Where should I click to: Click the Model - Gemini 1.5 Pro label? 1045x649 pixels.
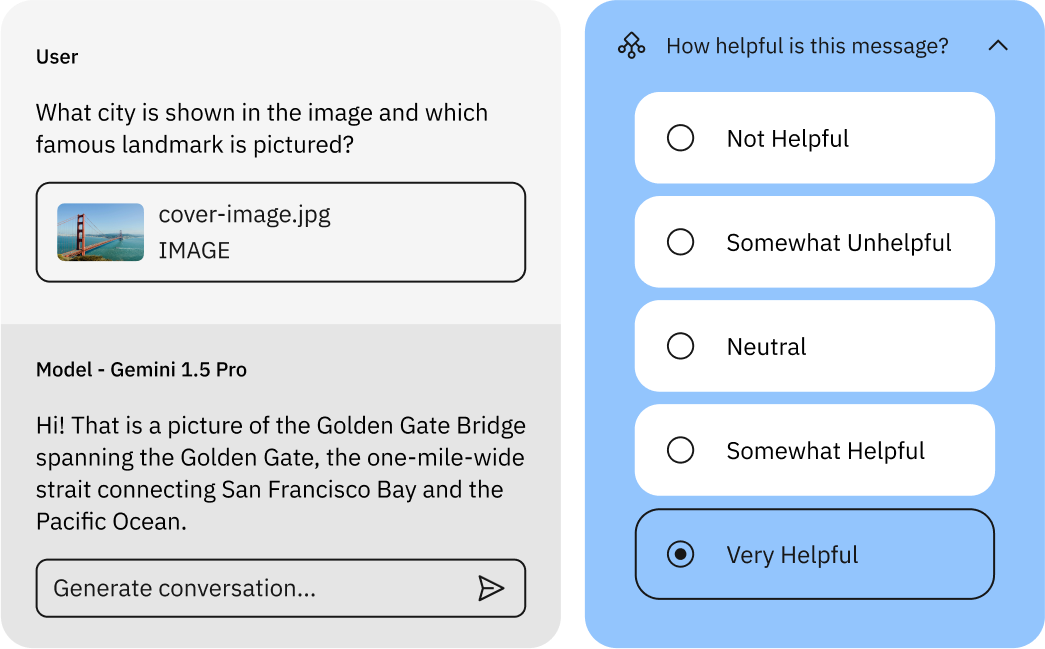tap(141, 370)
